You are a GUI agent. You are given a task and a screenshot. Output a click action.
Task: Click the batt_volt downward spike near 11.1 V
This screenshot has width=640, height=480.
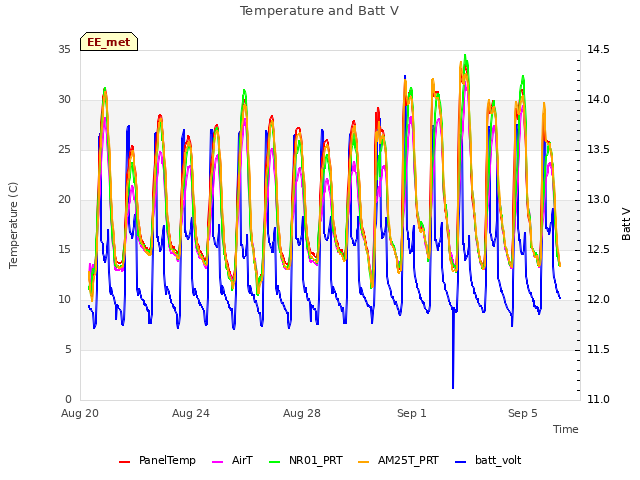453,386
